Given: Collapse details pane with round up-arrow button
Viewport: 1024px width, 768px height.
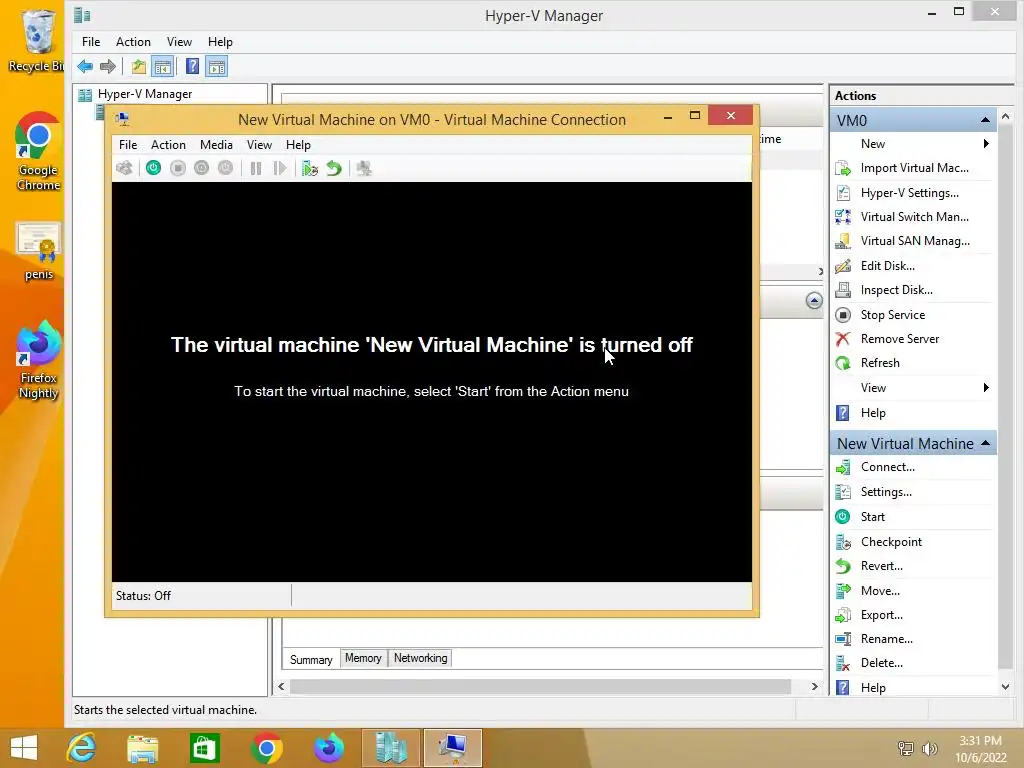Looking at the screenshot, I should pyautogui.click(x=814, y=300).
